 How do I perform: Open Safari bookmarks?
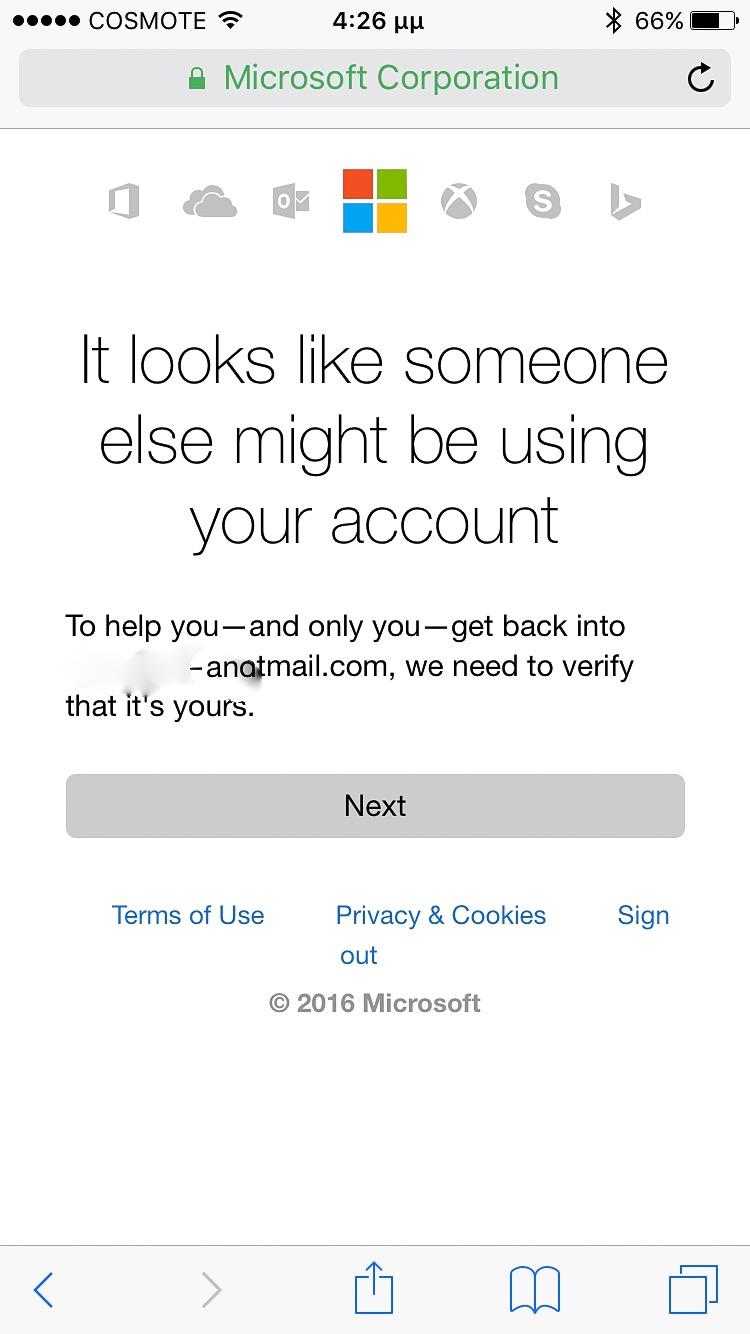535,1290
